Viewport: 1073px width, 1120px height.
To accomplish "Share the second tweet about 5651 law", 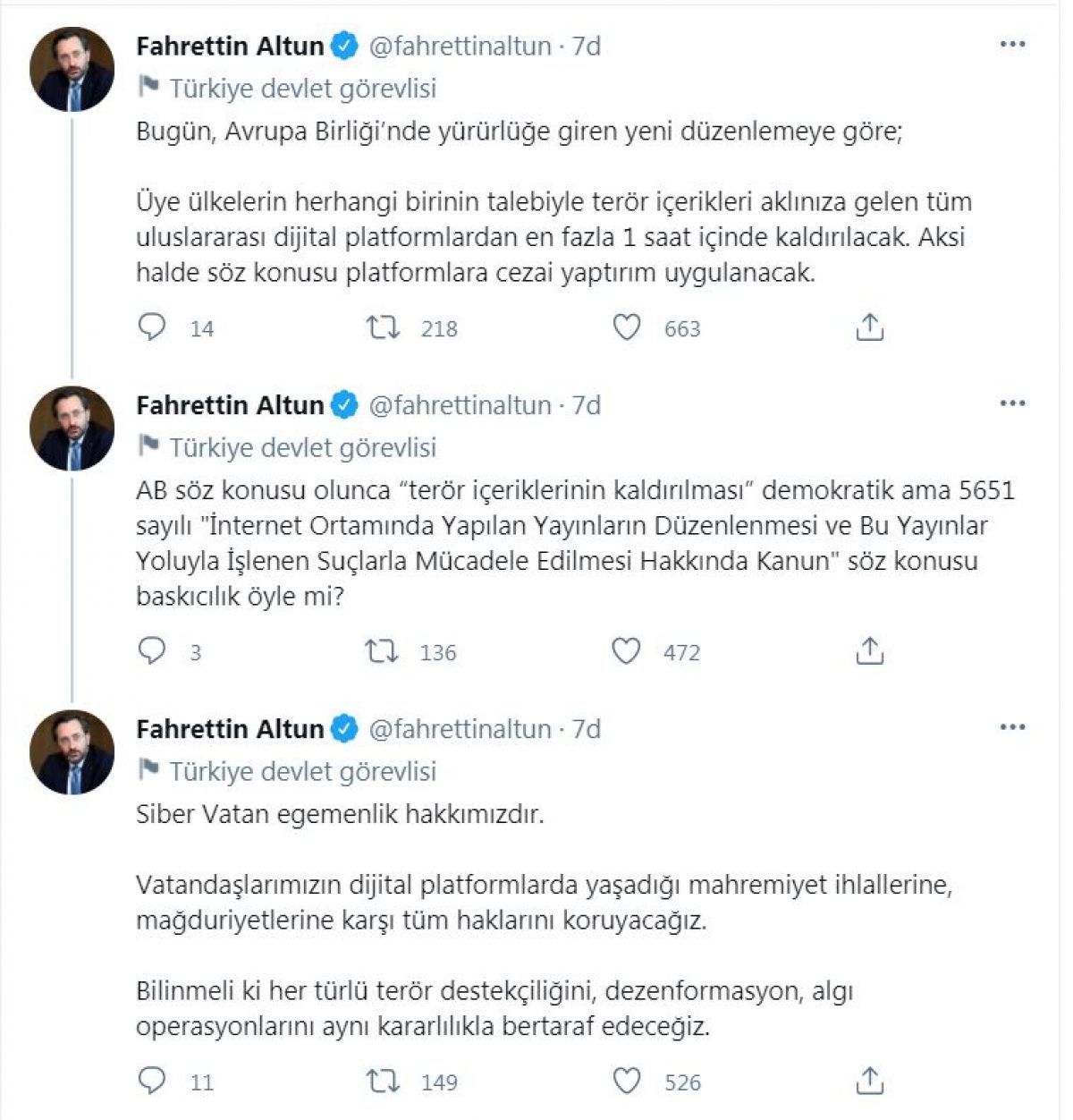I will click(x=869, y=651).
